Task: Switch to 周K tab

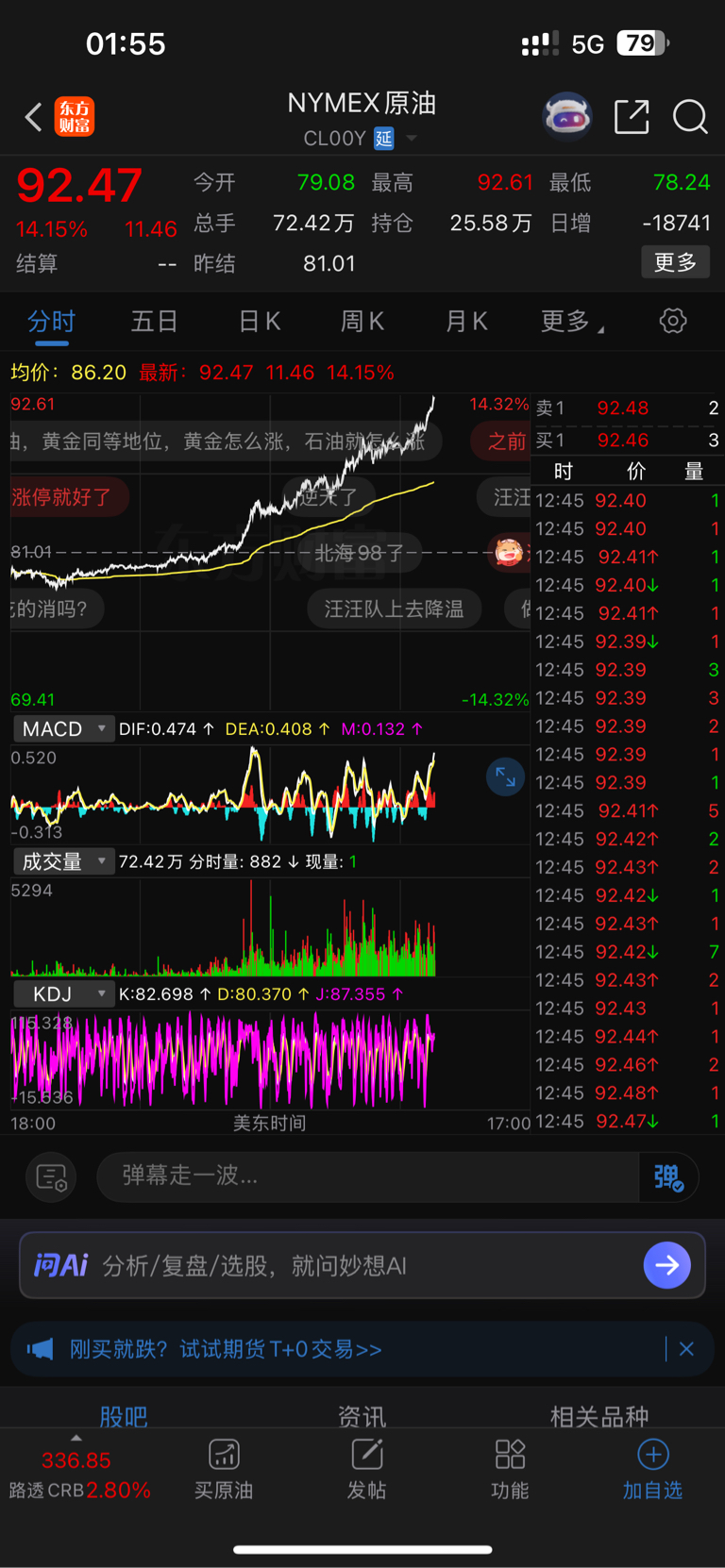Action: tap(362, 321)
